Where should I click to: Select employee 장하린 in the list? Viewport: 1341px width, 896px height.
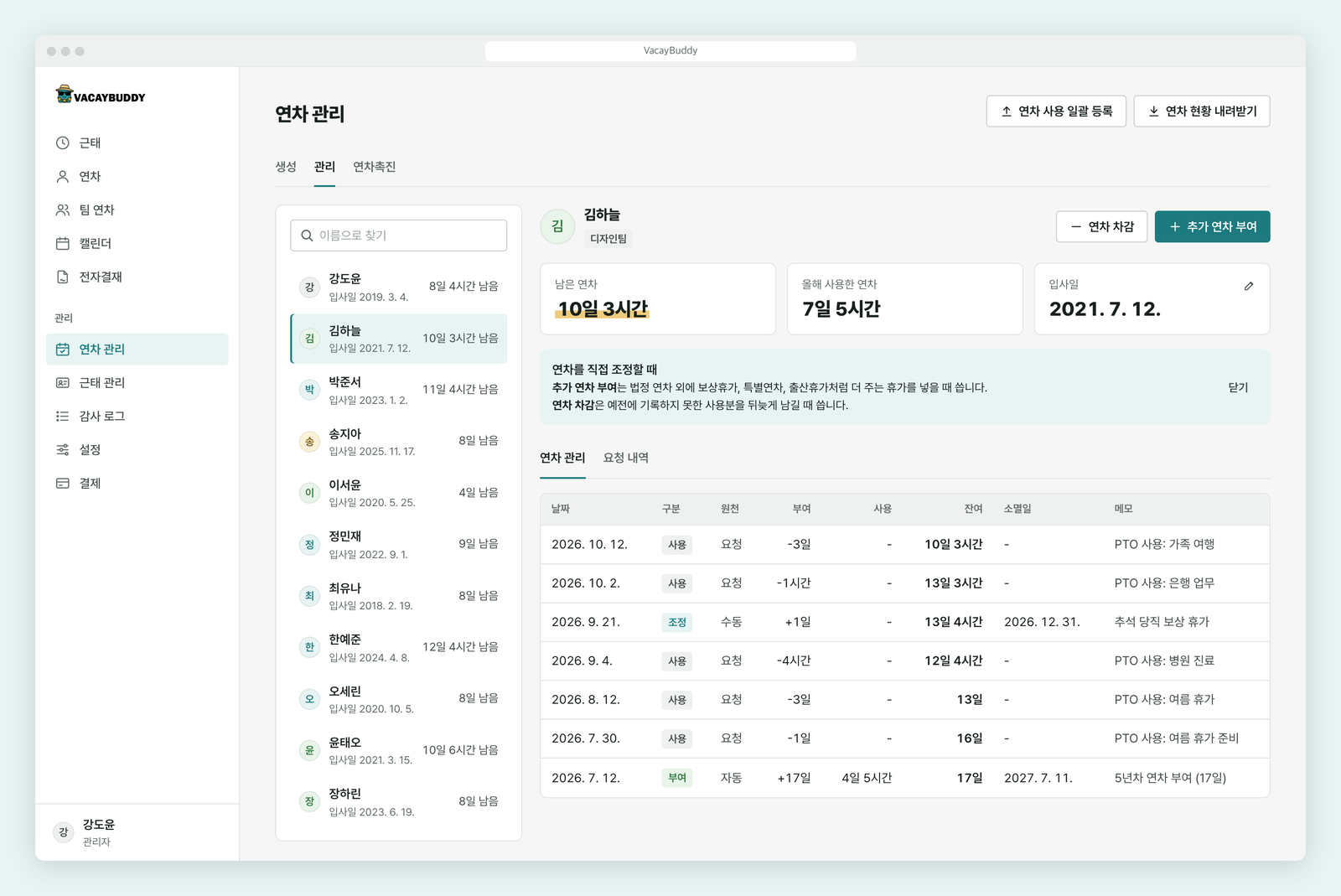point(399,802)
